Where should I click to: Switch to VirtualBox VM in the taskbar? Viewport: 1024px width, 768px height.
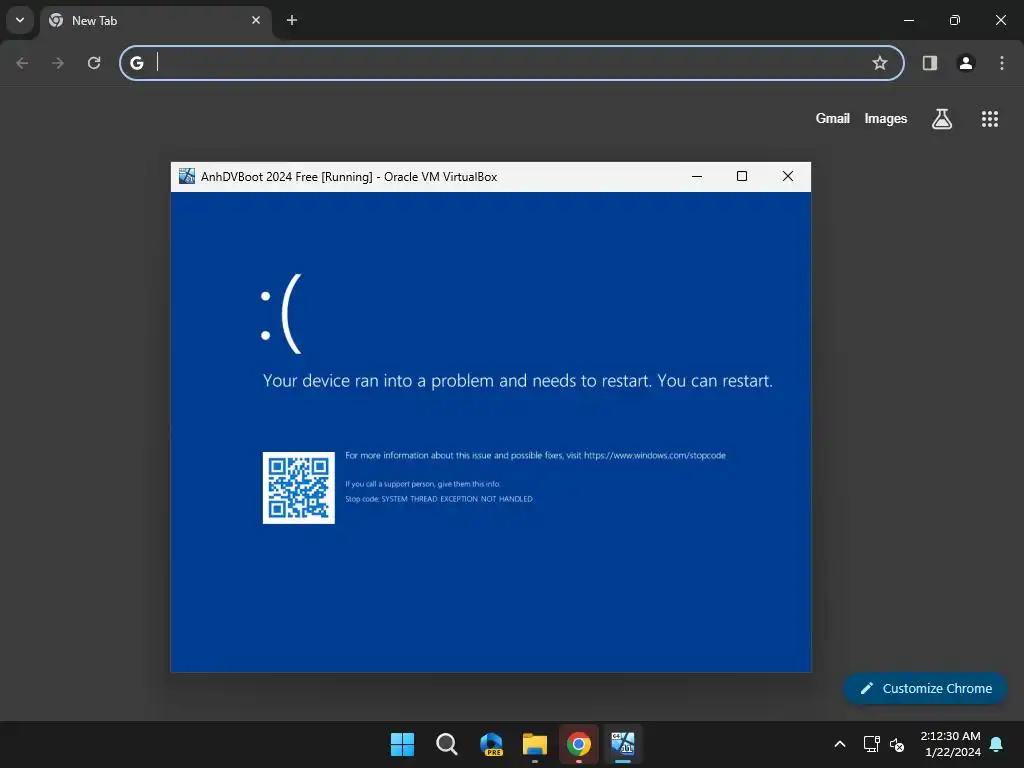coord(623,744)
